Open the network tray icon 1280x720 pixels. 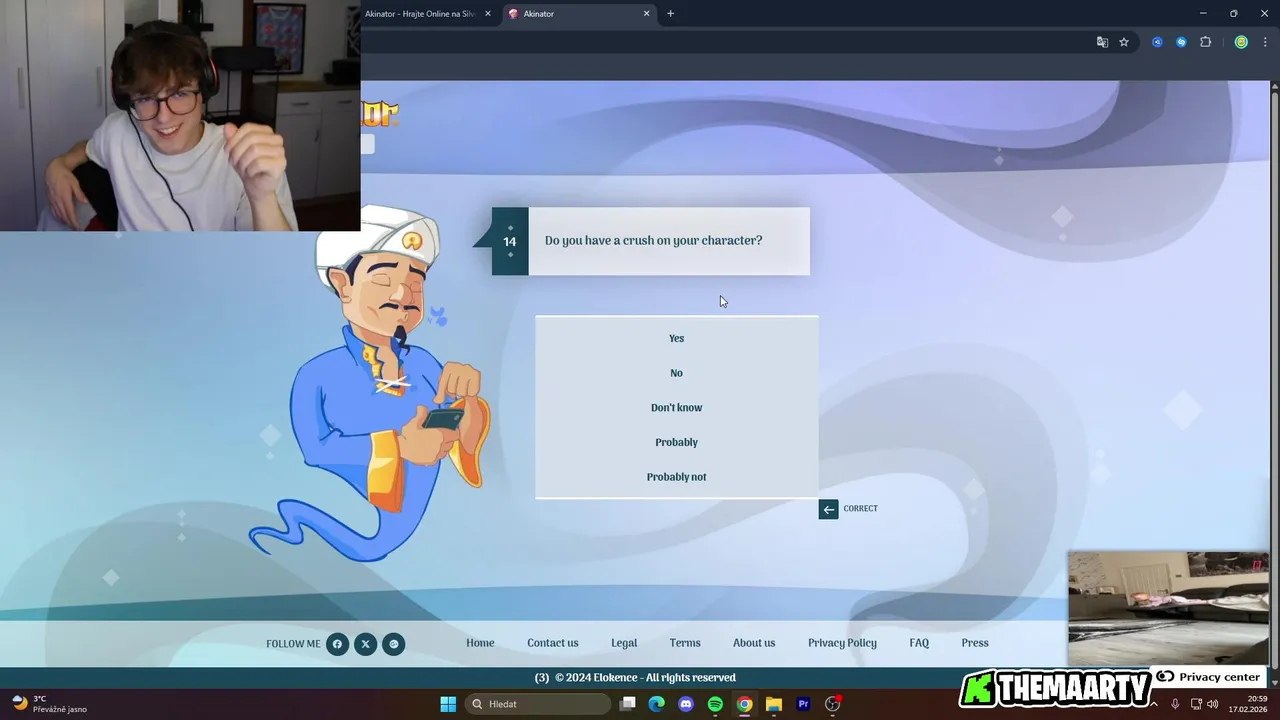tap(1196, 704)
